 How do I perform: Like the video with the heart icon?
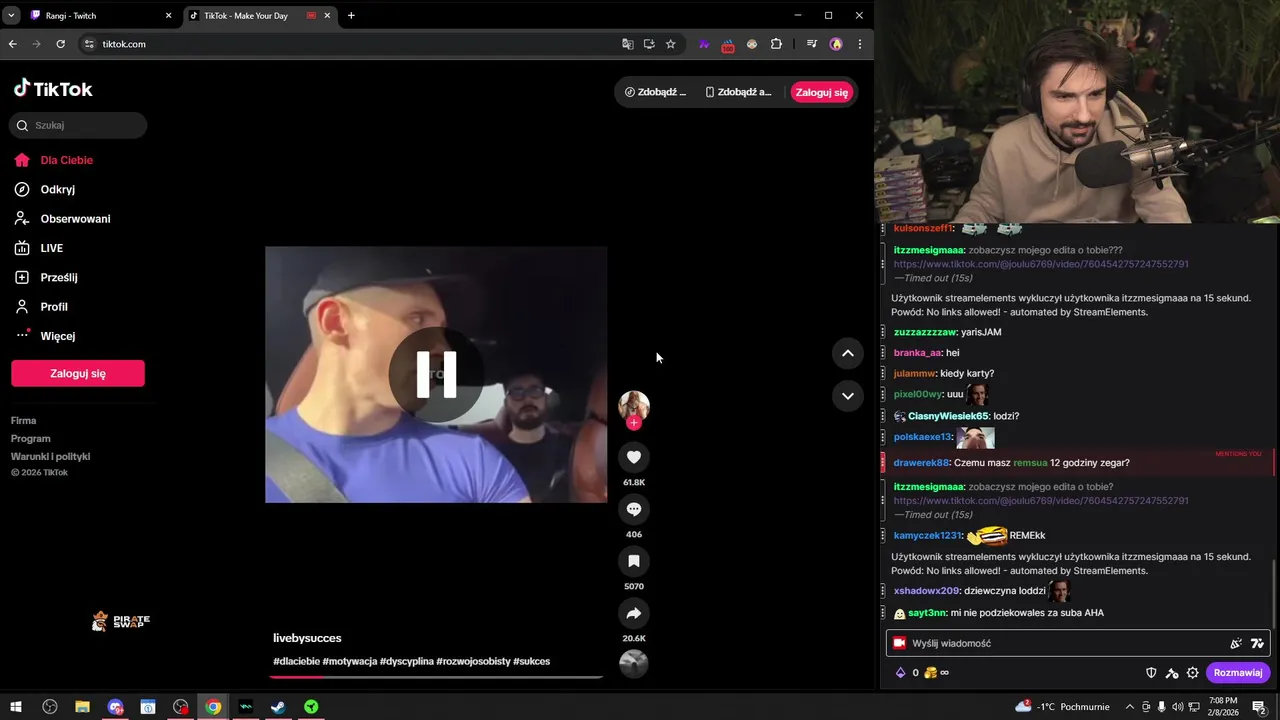point(634,457)
